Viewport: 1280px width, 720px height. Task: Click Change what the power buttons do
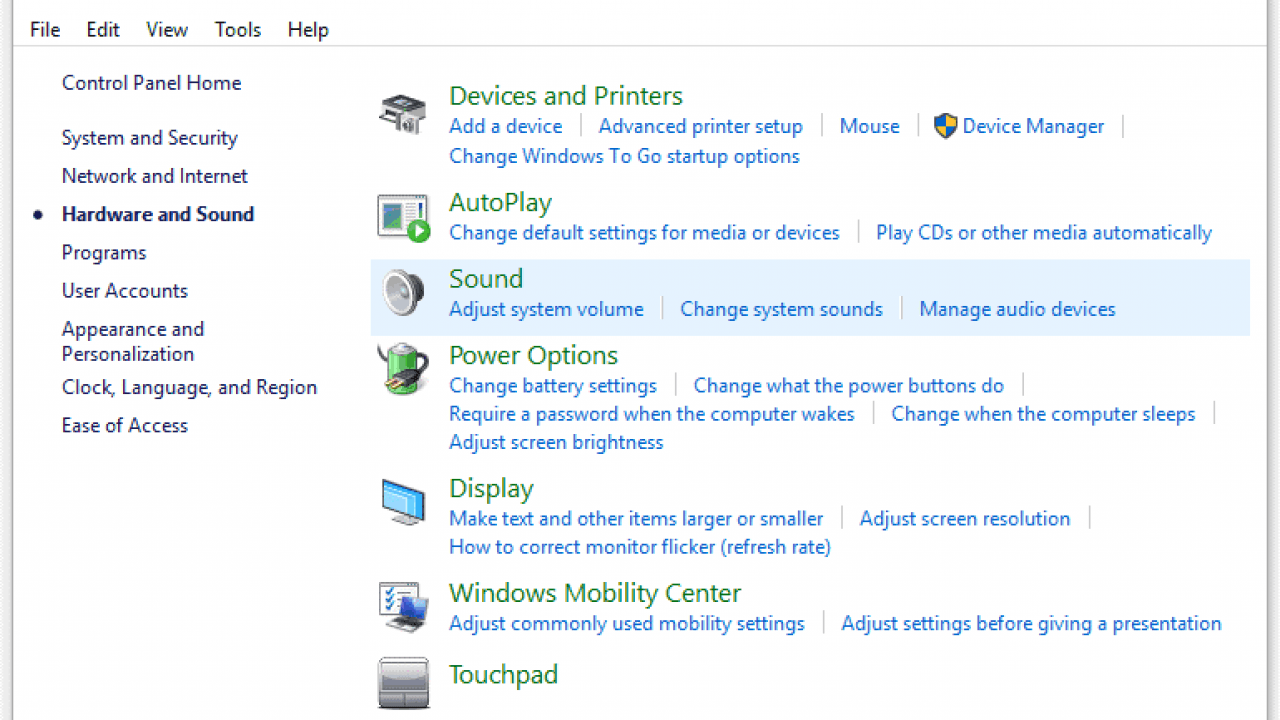(849, 386)
